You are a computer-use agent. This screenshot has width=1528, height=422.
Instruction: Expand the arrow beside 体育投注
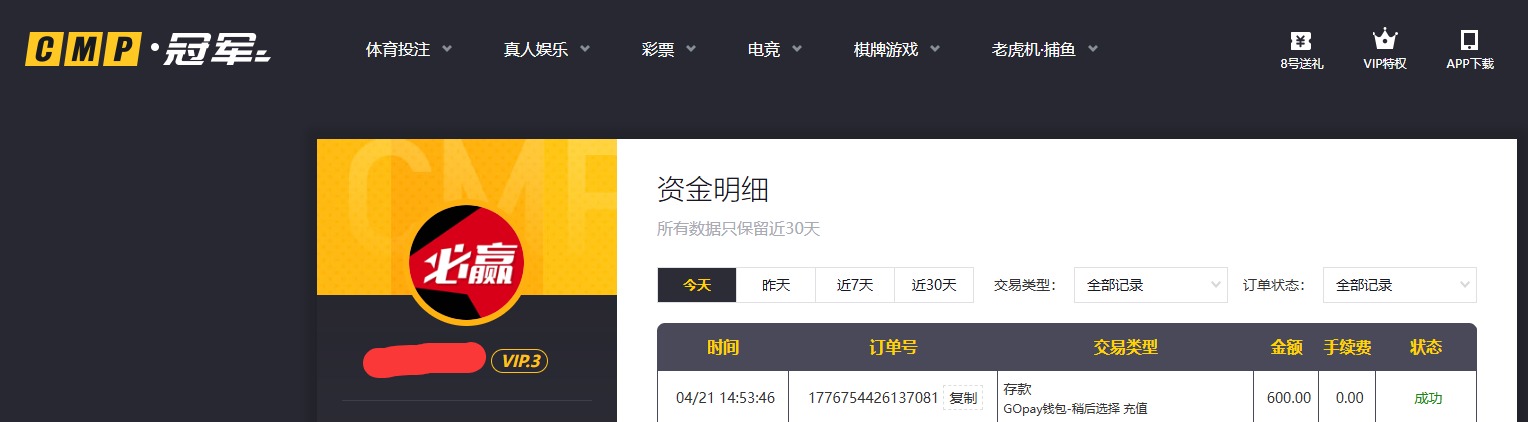click(x=446, y=49)
